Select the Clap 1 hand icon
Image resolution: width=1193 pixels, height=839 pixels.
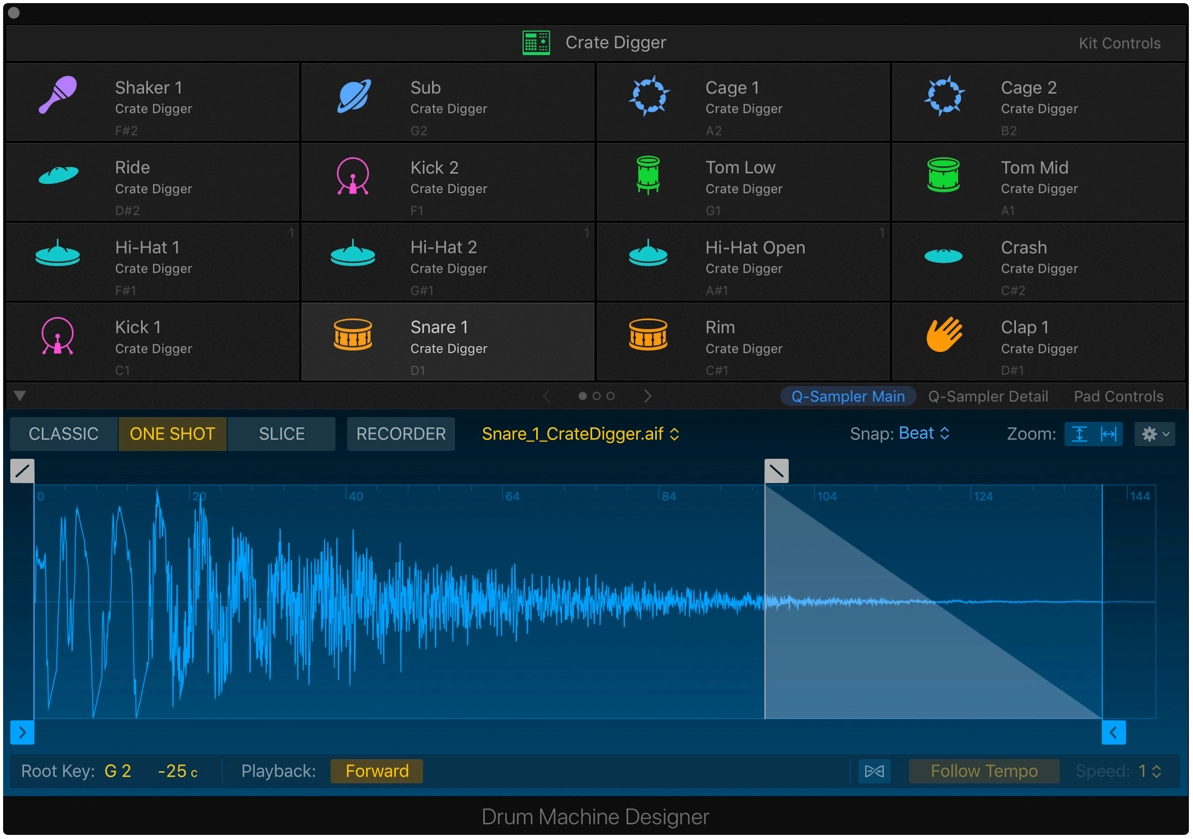(943, 335)
